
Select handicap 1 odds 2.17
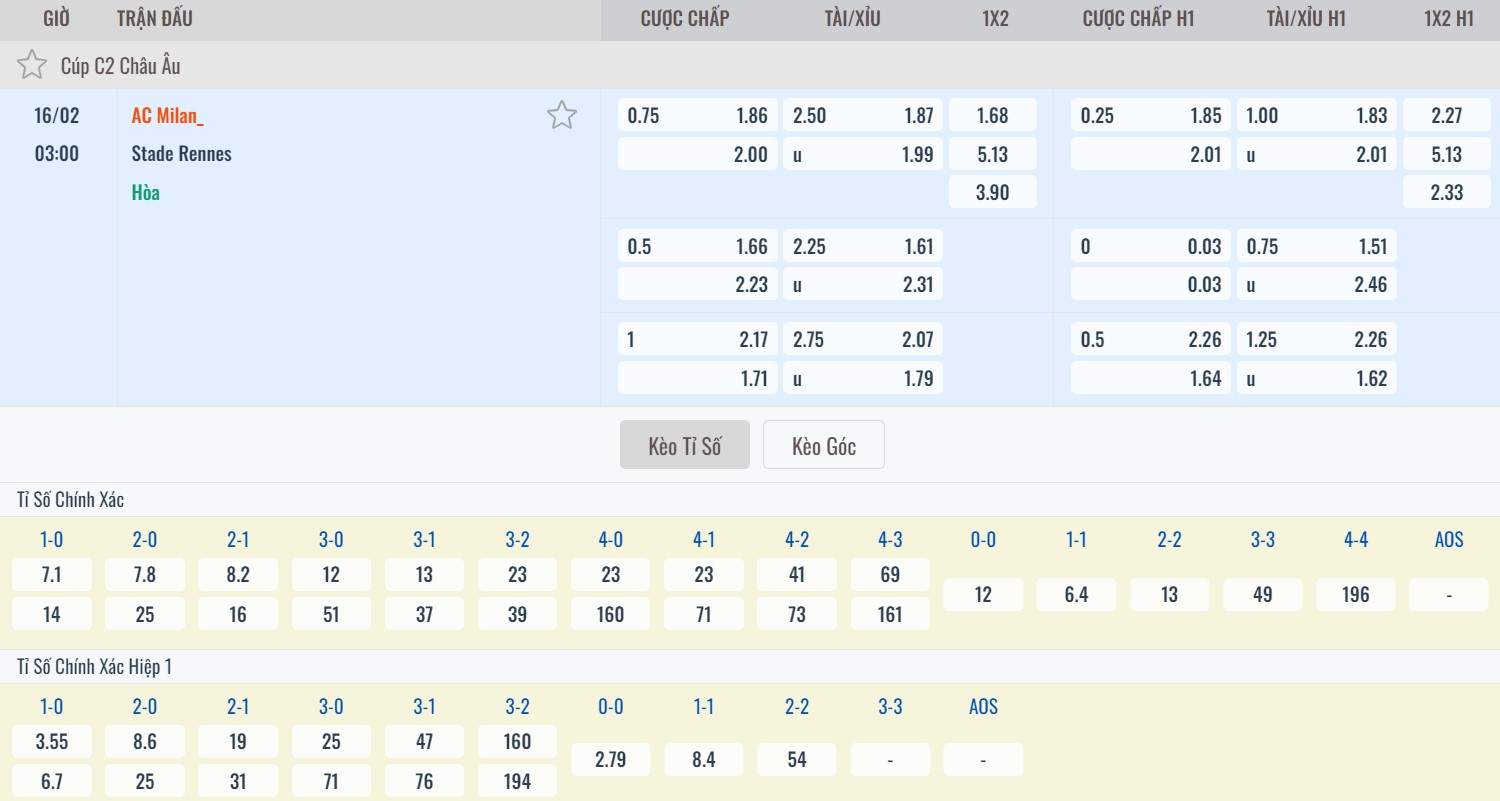697,340
